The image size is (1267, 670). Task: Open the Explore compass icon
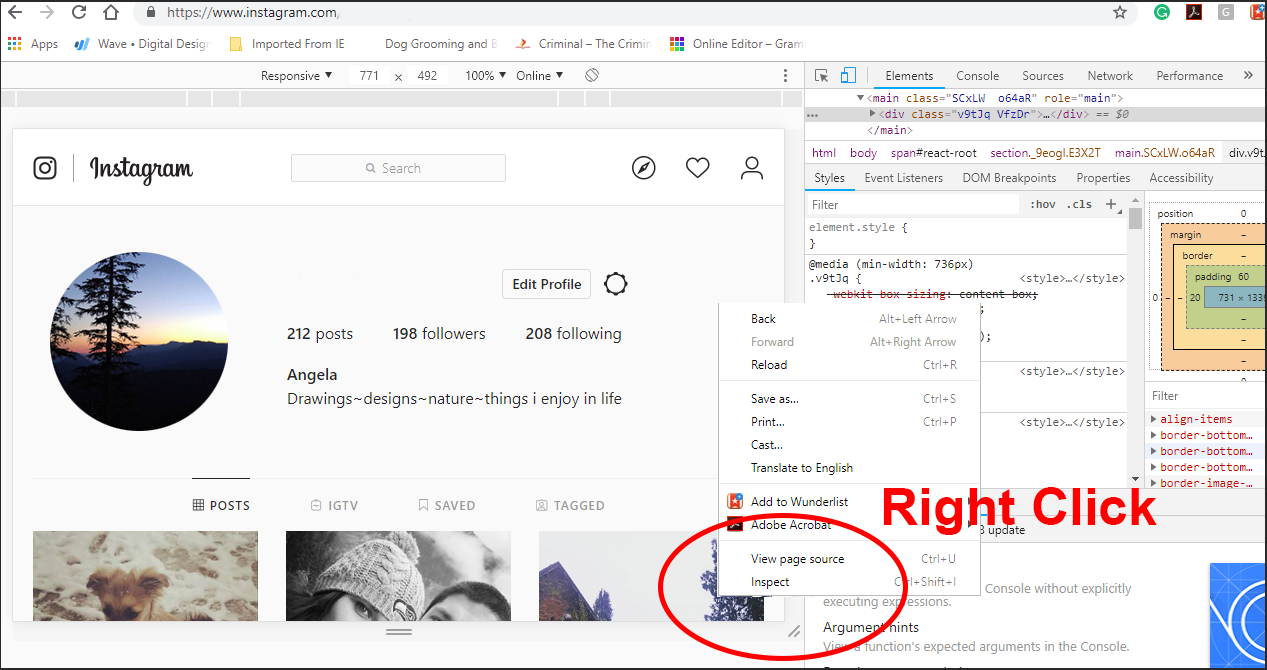tap(644, 168)
